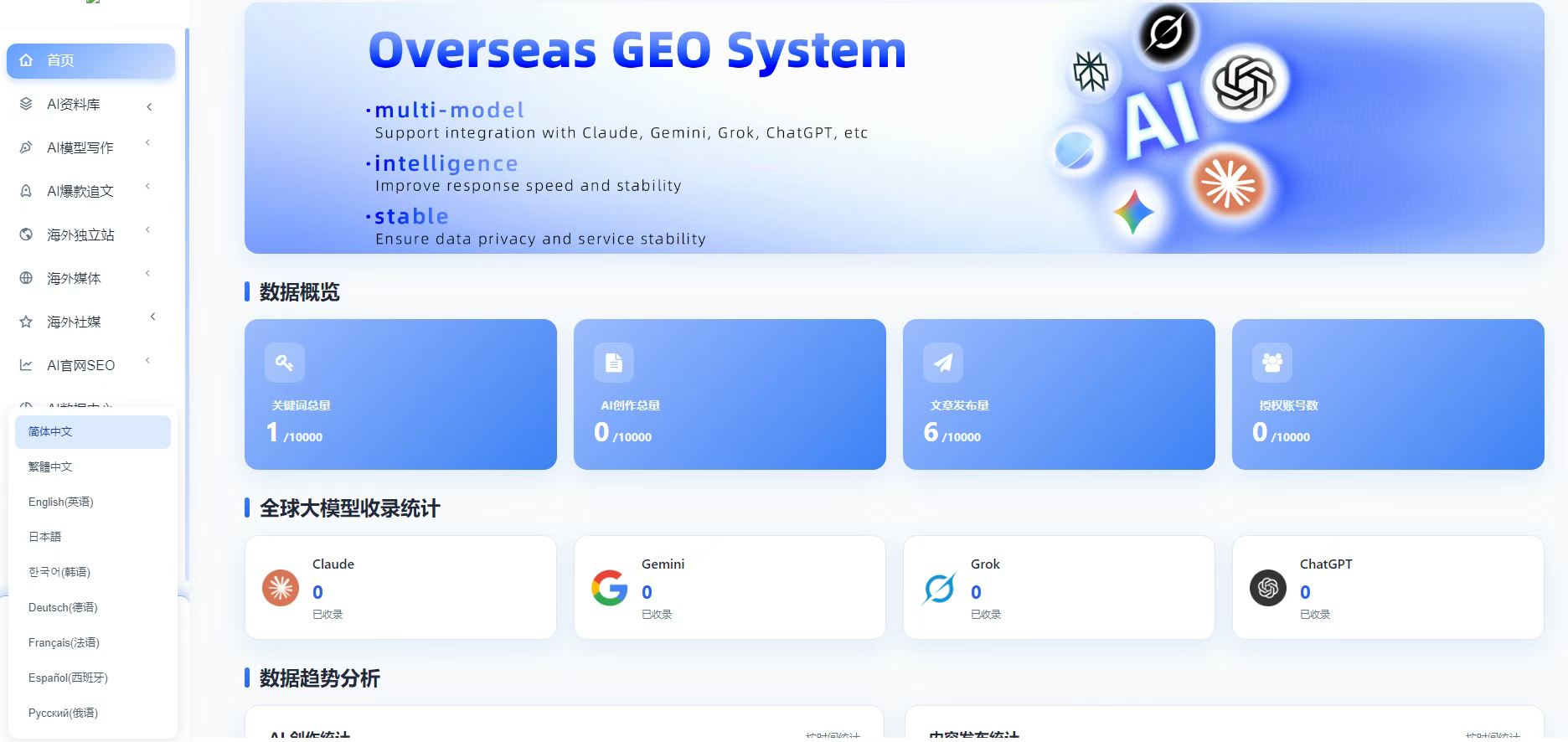Click the 数据趋势分析 section heading
Screen dimensions: 1568x742
(x=319, y=678)
